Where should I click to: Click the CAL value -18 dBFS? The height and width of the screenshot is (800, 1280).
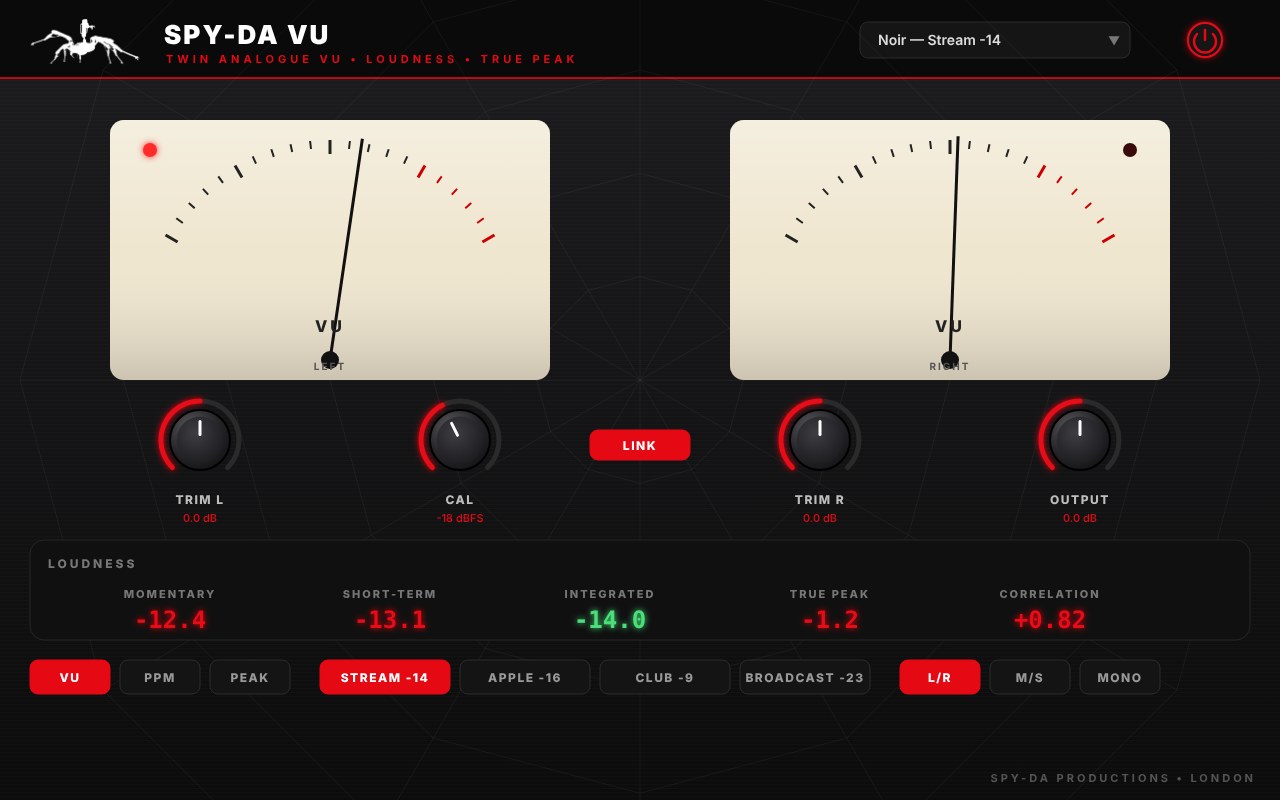tap(460, 518)
